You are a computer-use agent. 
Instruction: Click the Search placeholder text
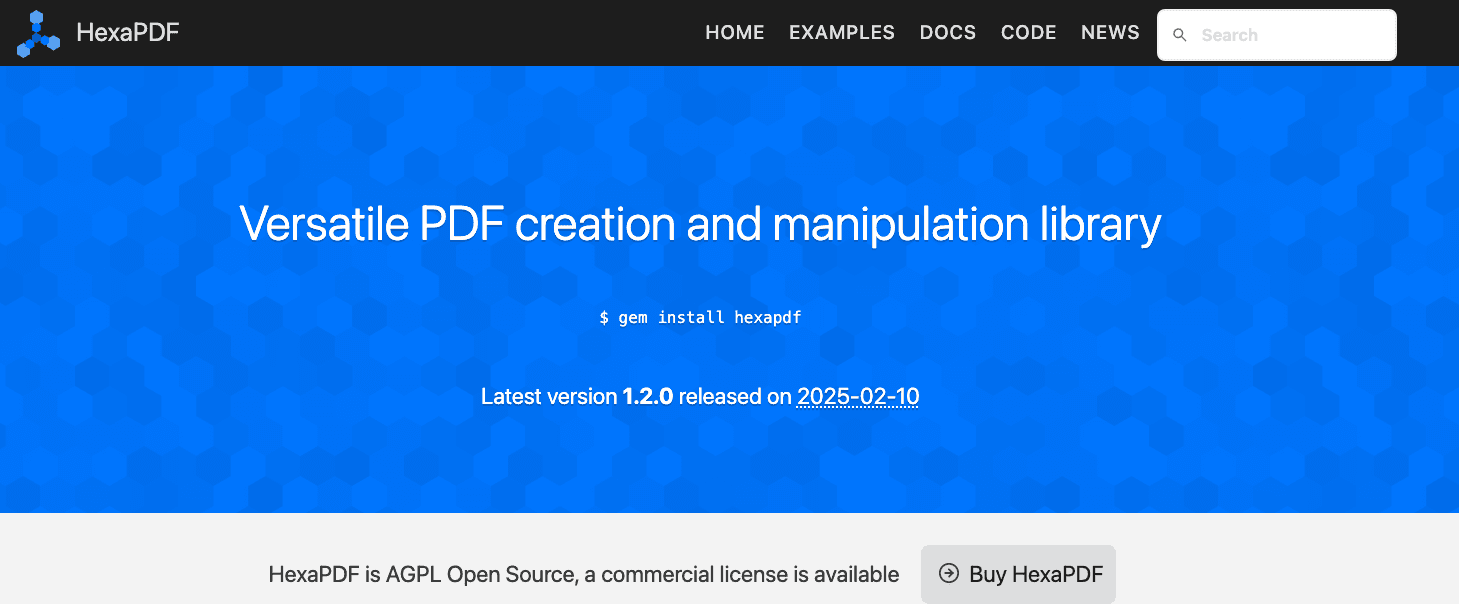coord(1230,34)
